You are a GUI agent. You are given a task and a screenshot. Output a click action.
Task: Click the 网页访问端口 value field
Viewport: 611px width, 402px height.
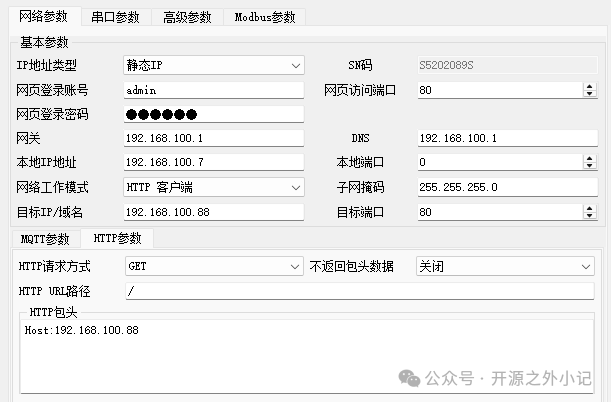click(x=500, y=90)
